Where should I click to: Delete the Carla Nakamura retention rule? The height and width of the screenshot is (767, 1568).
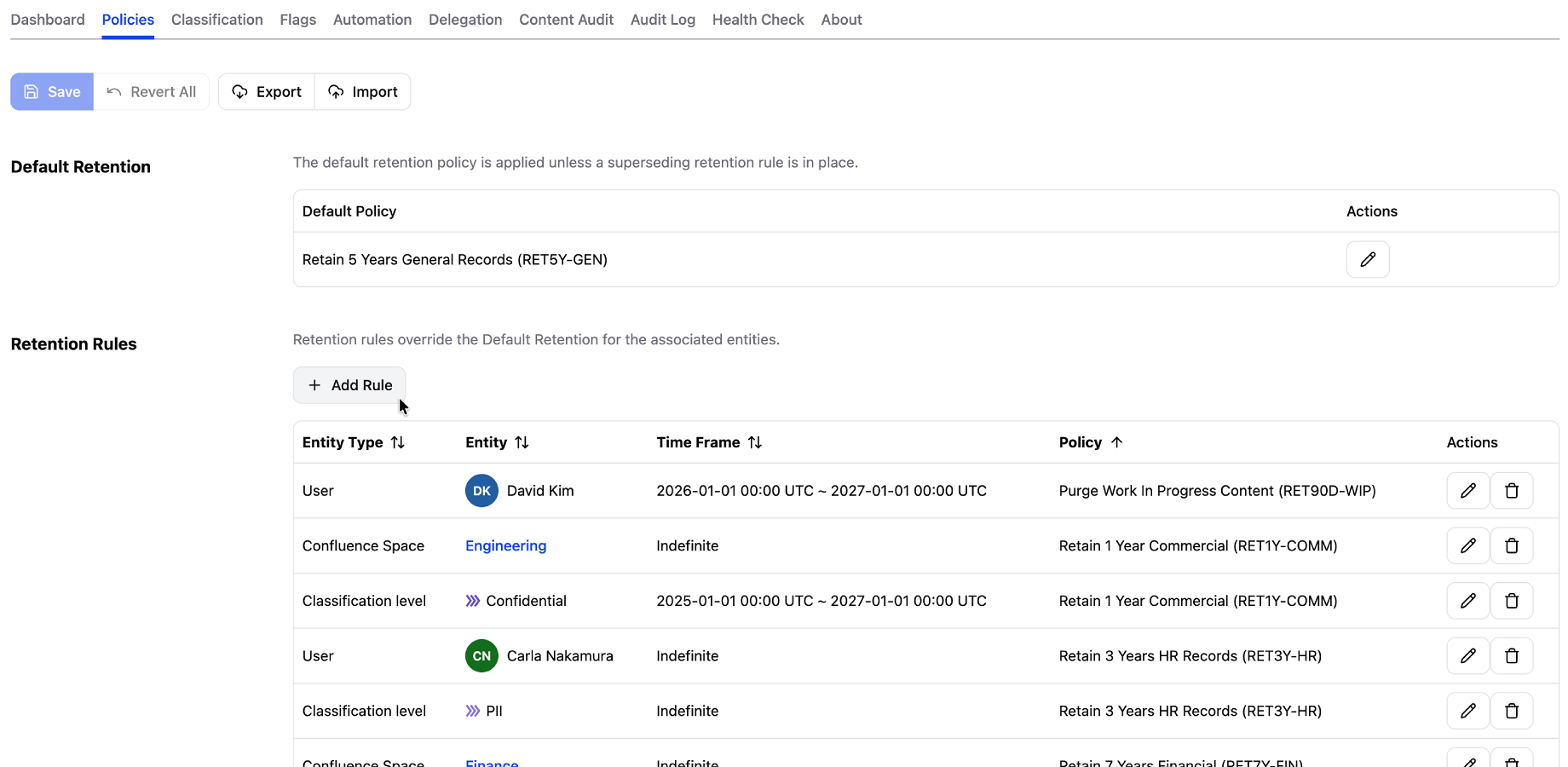pyautogui.click(x=1512, y=655)
